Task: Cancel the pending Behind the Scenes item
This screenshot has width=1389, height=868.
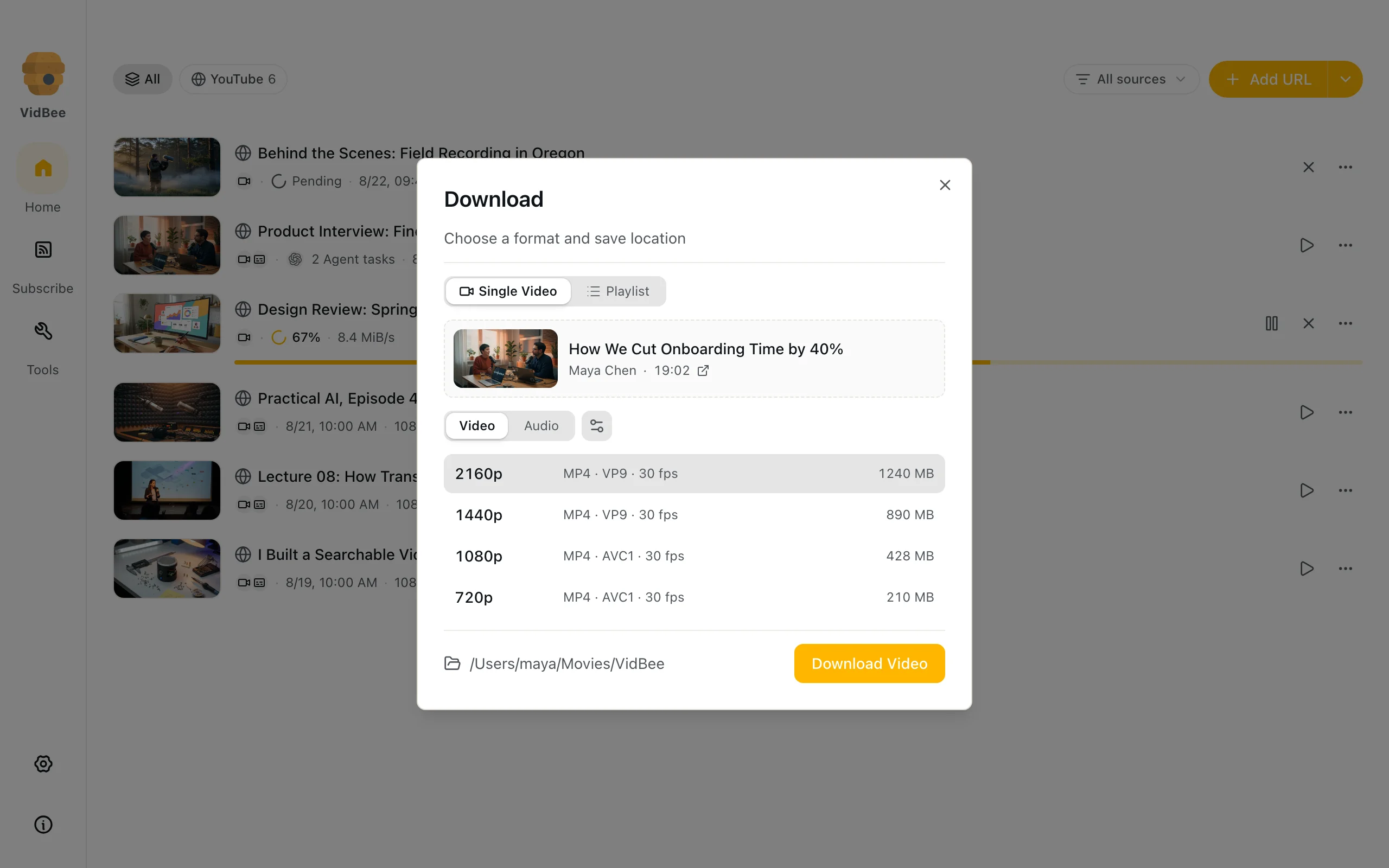Action: [x=1308, y=167]
